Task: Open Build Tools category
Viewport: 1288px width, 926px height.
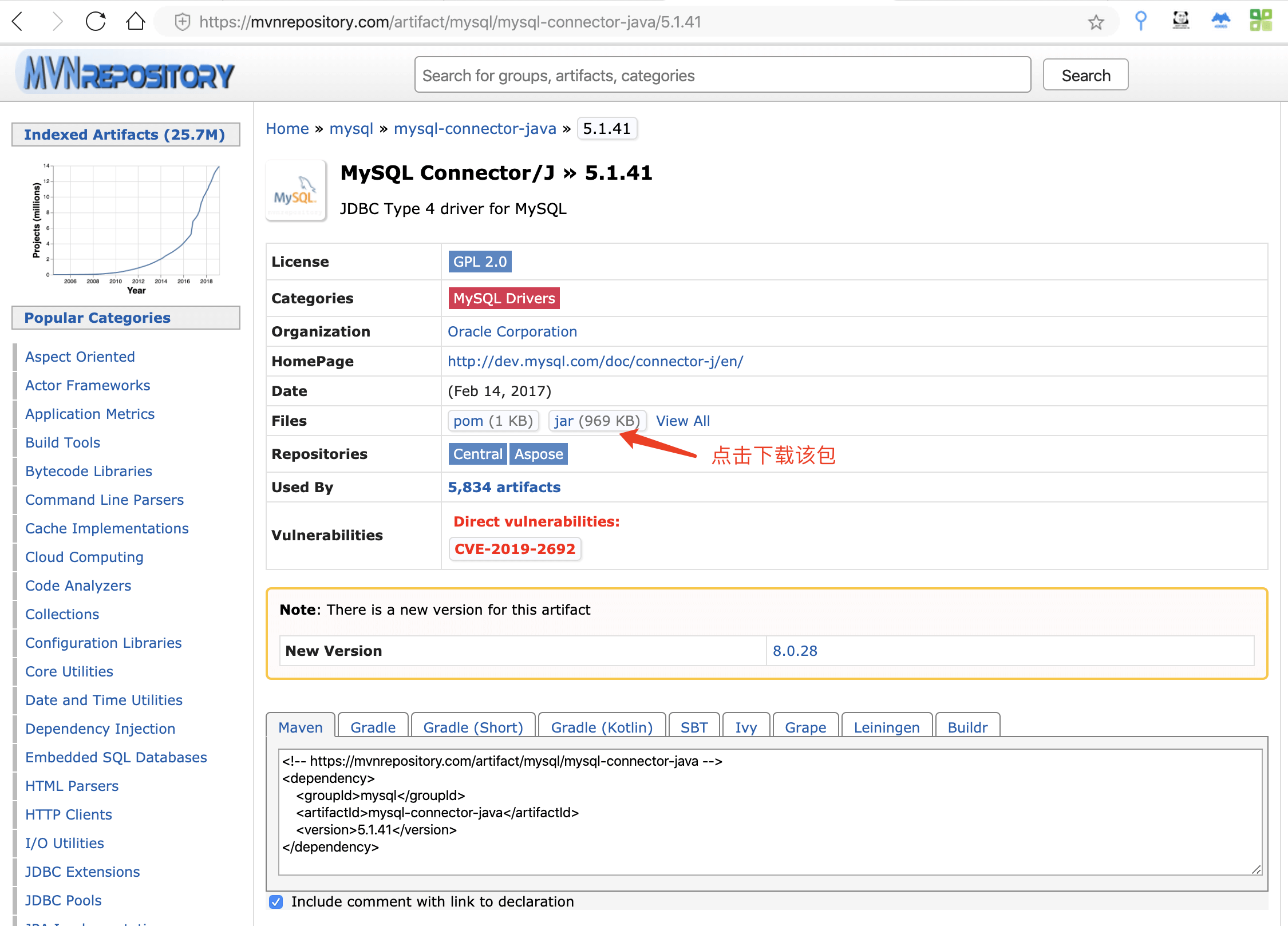Action: 62,442
